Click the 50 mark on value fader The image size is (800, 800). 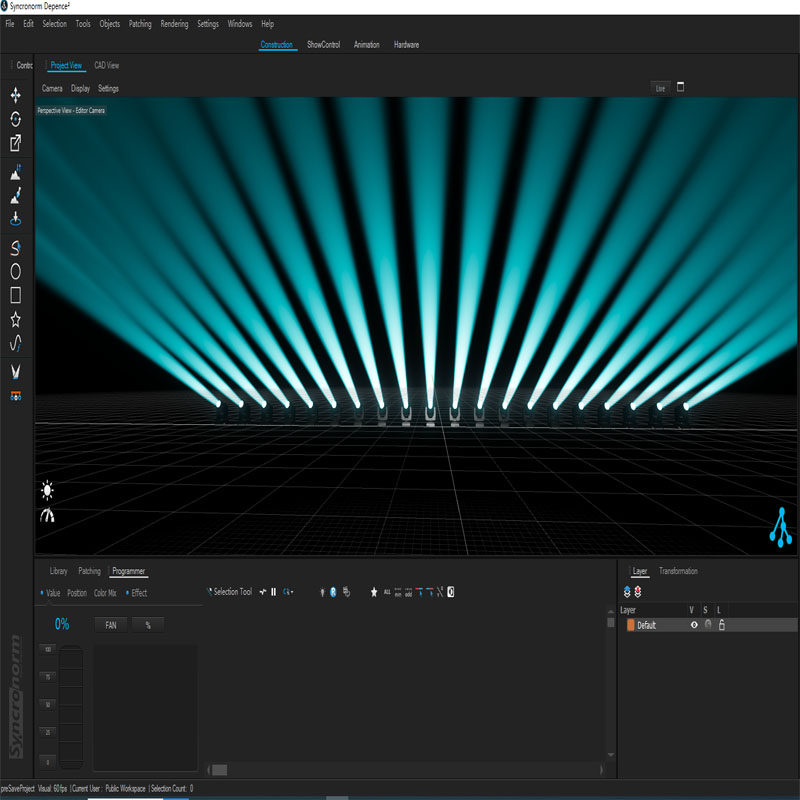[46, 705]
